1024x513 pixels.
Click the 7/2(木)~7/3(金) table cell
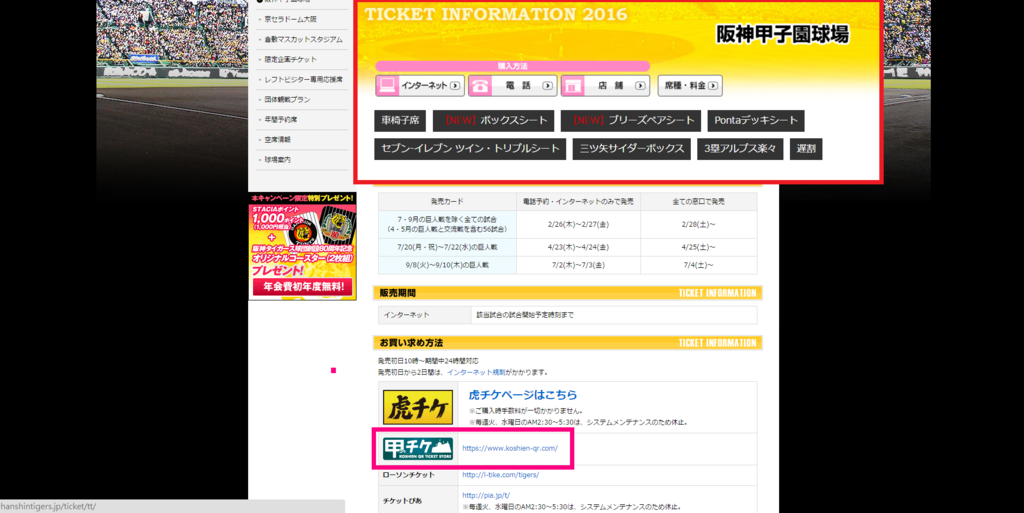[578, 266]
